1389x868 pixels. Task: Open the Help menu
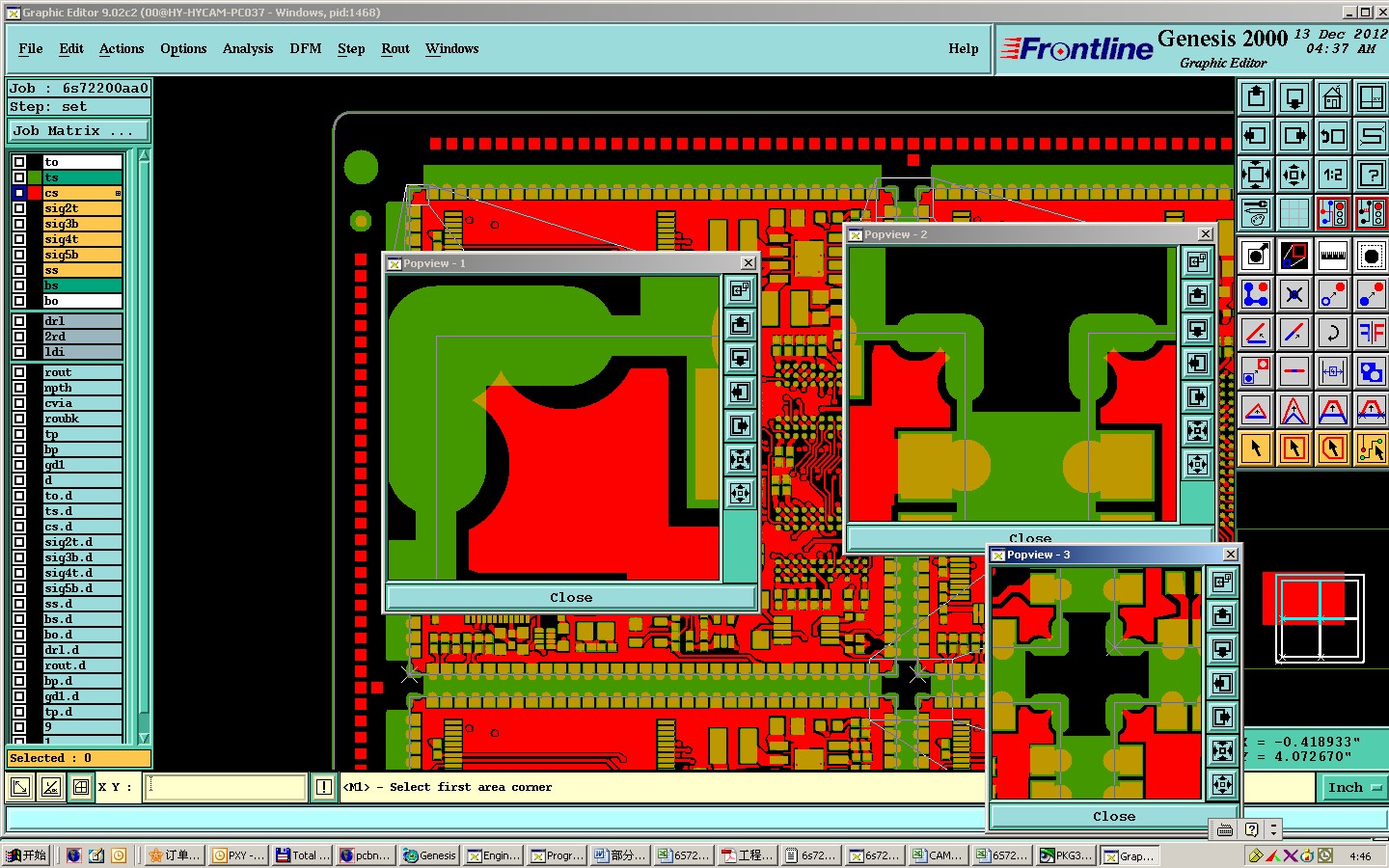click(964, 48)
